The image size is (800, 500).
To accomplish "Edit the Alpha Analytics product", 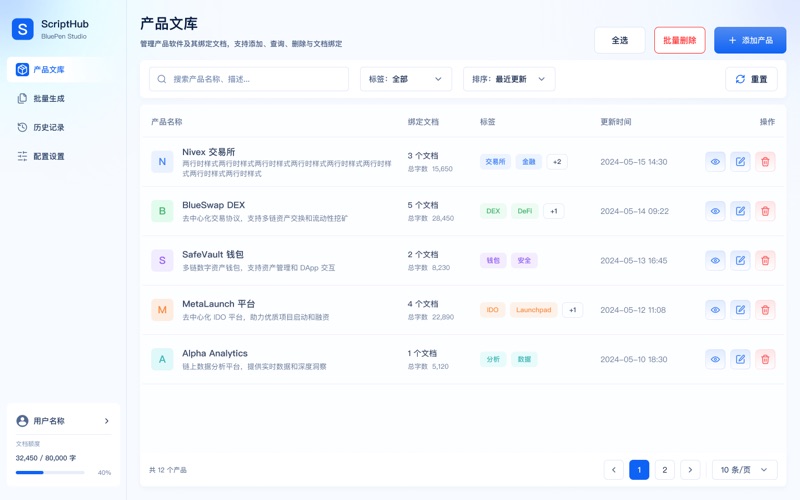I will tap(740, 359).
